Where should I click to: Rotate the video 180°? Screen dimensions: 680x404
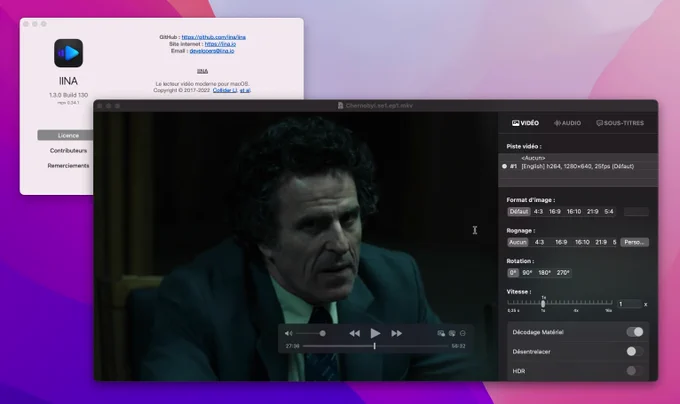coord(544,273)
